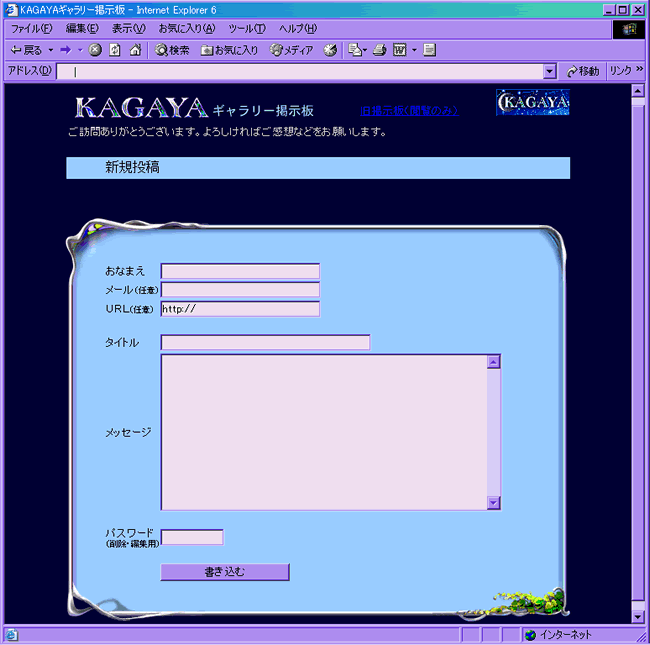Click inside the メッセージ text area

(324, 432)
